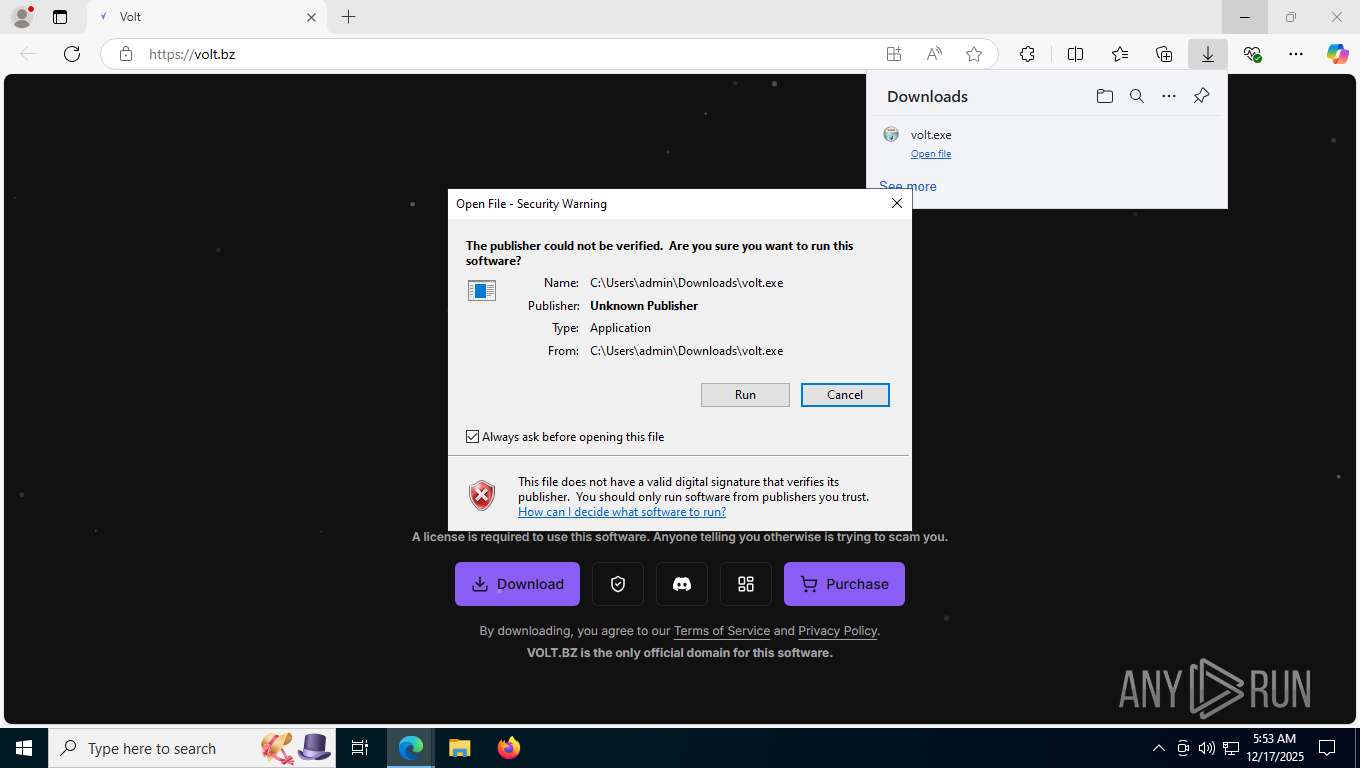The width and height of the screenshot is (1360, 768).
Task: Click the volt.exe filename in Downloads
Action: click(931, 135)
